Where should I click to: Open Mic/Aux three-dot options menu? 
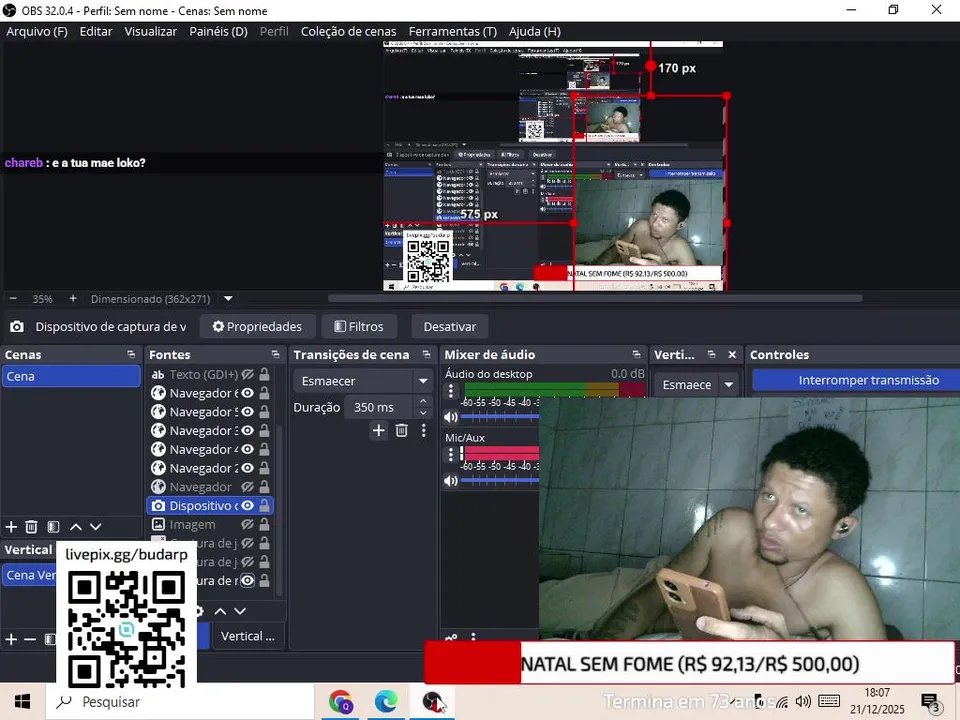pyautogui.click(x=451, y=454)
